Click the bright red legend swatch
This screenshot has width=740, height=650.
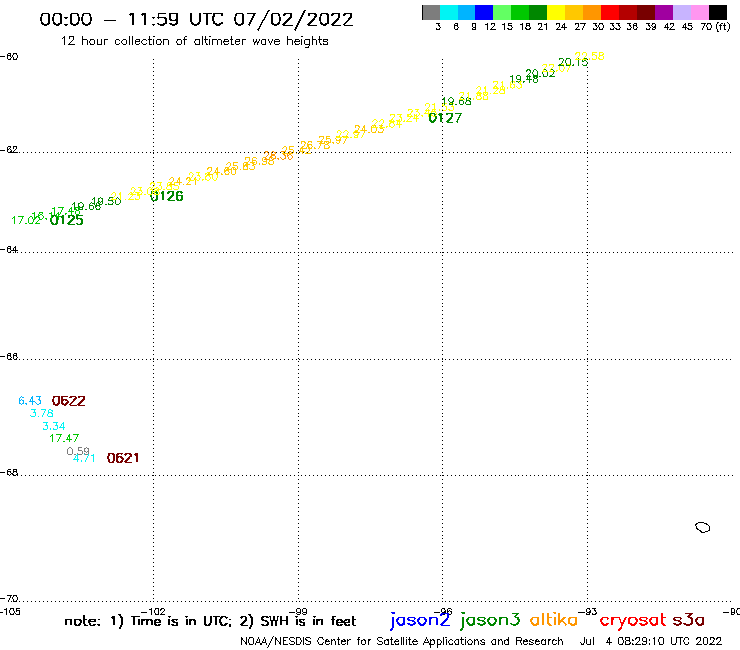coord(610,12)
